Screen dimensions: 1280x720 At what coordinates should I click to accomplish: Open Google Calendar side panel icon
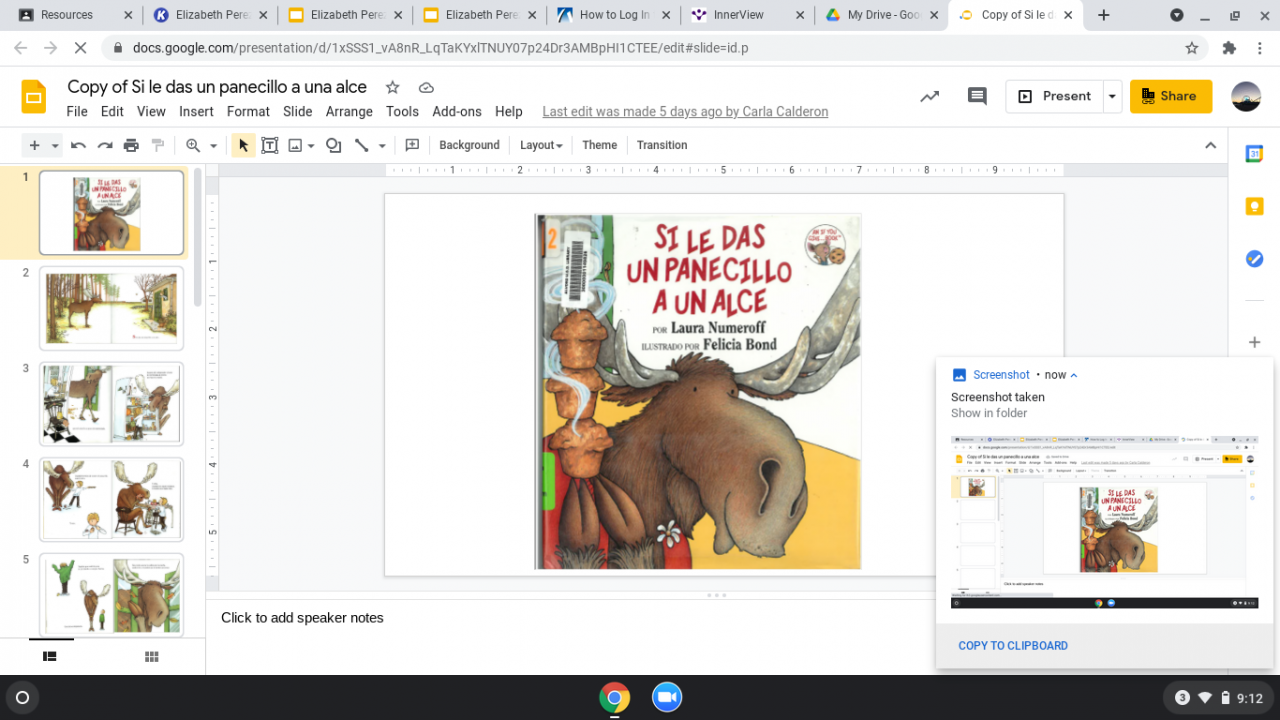tap(1254, 154)
